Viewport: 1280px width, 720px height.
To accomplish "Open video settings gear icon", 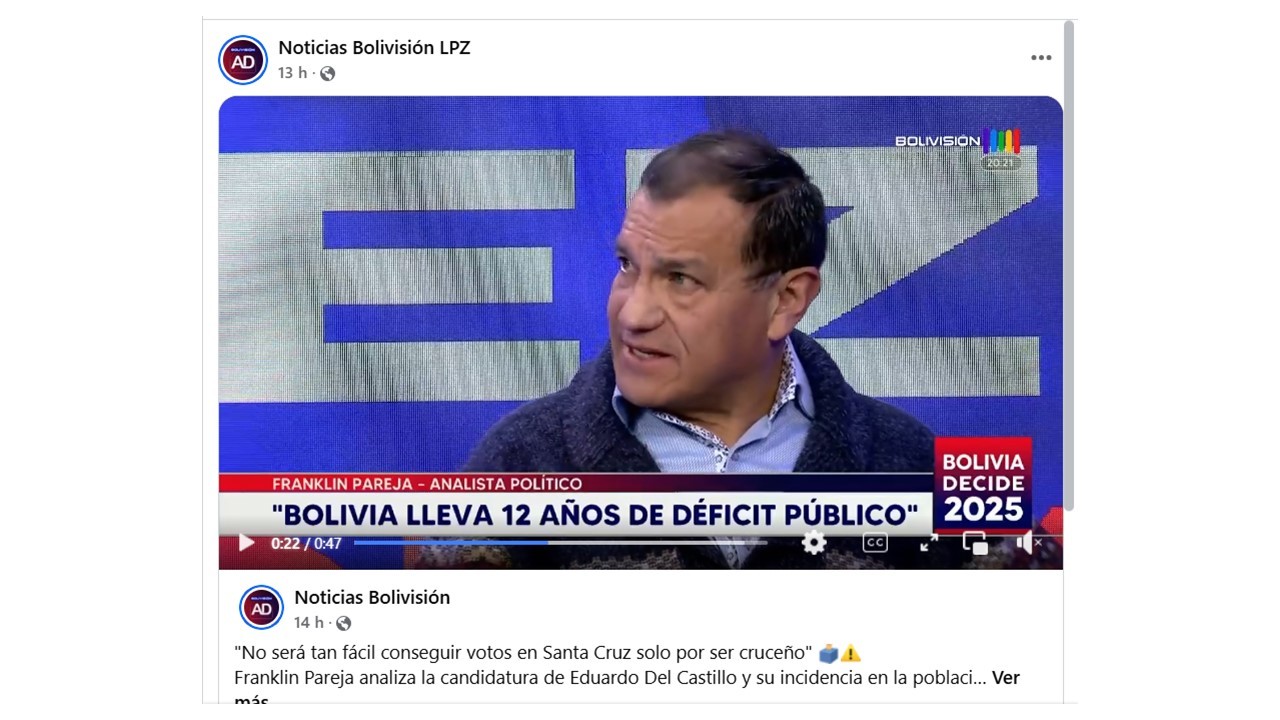I will (814, 542).
